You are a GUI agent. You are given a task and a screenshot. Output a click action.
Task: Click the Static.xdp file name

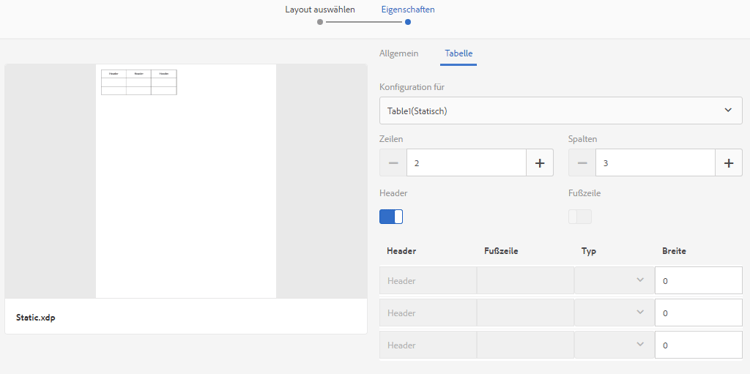pyautogui.click(x=35, y=317)
